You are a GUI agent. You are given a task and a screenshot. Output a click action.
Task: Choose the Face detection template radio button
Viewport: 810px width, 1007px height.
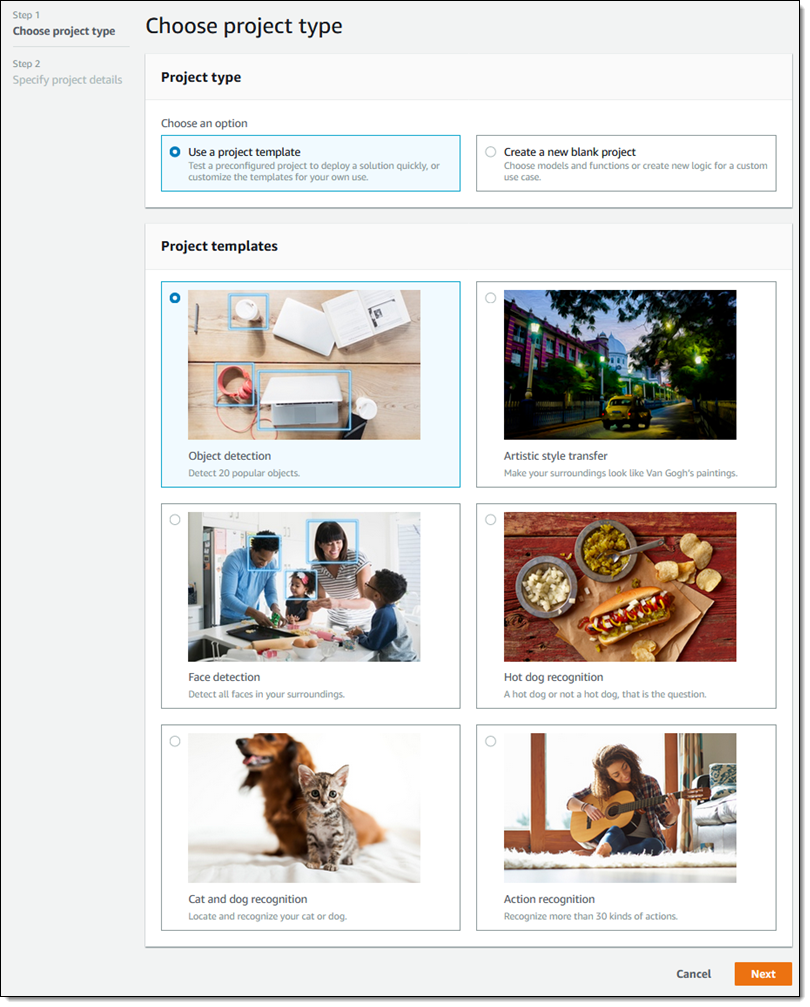pyautogui.click(x=175, y=520)
